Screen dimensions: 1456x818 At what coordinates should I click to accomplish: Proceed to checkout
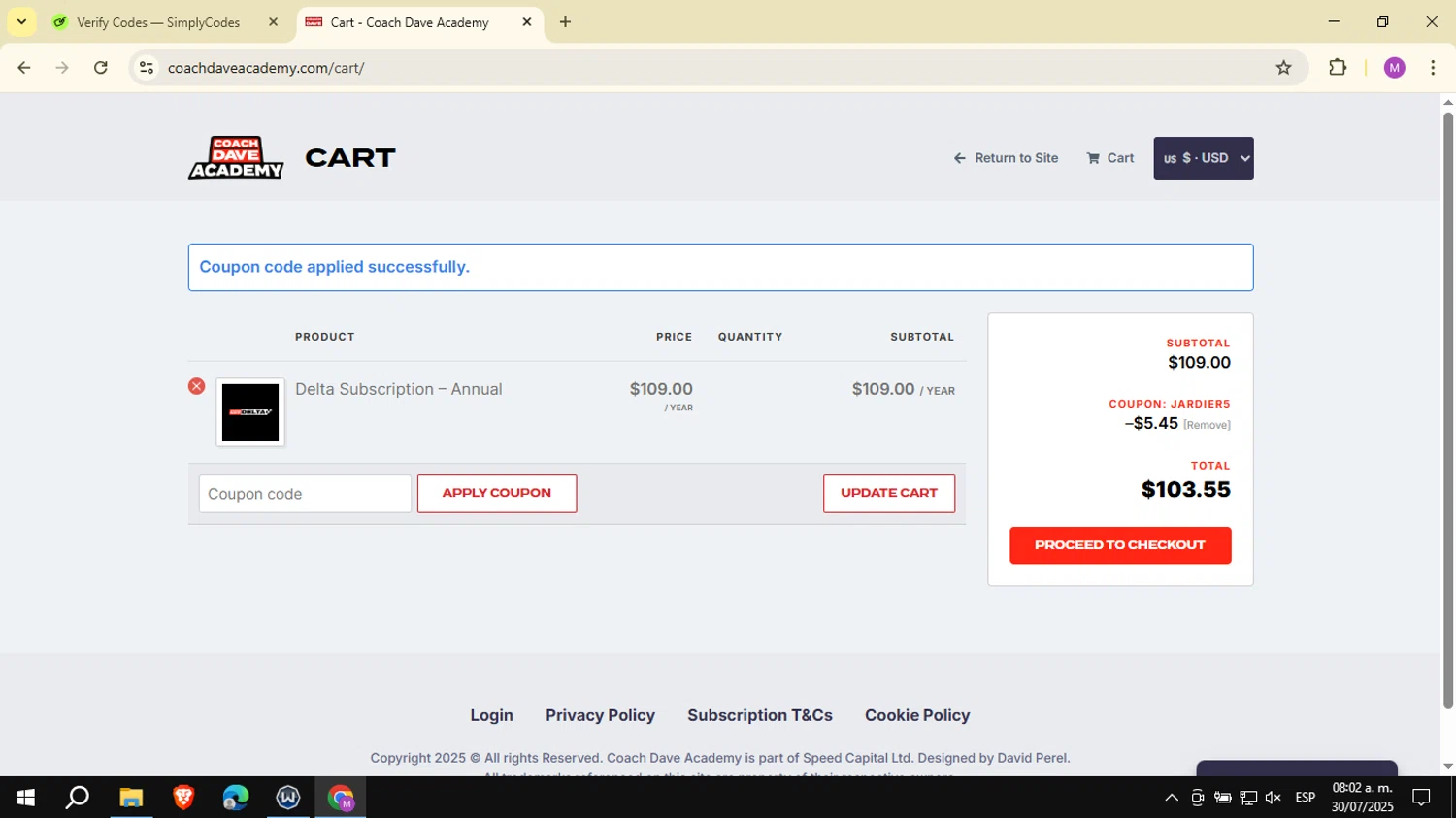coord(1120,545)
